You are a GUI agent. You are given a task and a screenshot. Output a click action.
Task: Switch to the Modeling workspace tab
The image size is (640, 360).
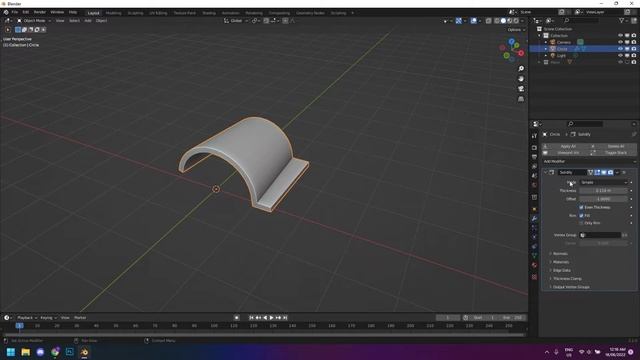click(113, 13)
